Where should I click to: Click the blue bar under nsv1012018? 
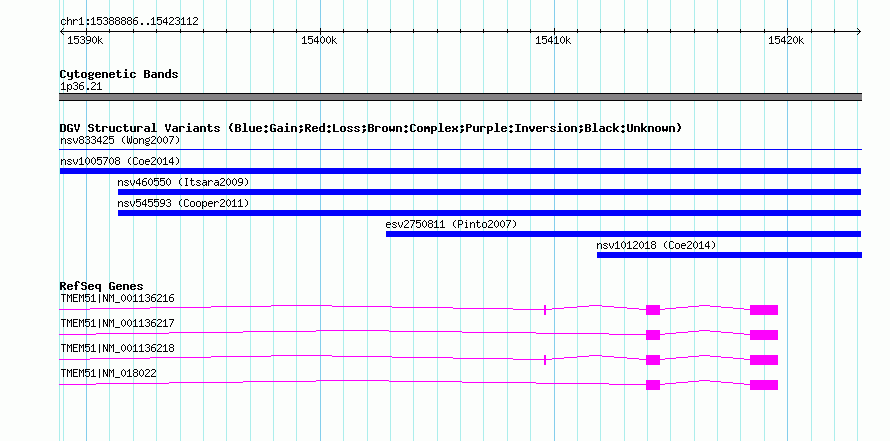pyautogui.click(x=729, y=255)
